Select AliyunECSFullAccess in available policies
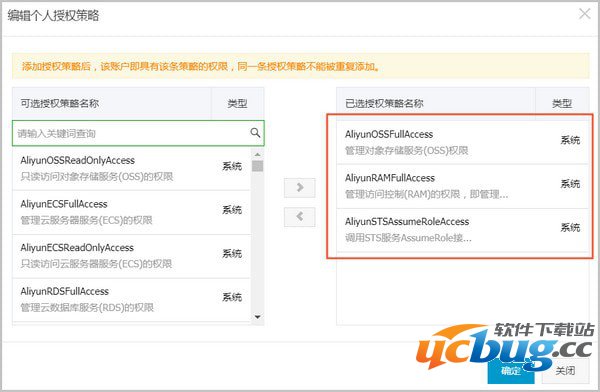Screen dimensions: 600x392 coord(132,212)
